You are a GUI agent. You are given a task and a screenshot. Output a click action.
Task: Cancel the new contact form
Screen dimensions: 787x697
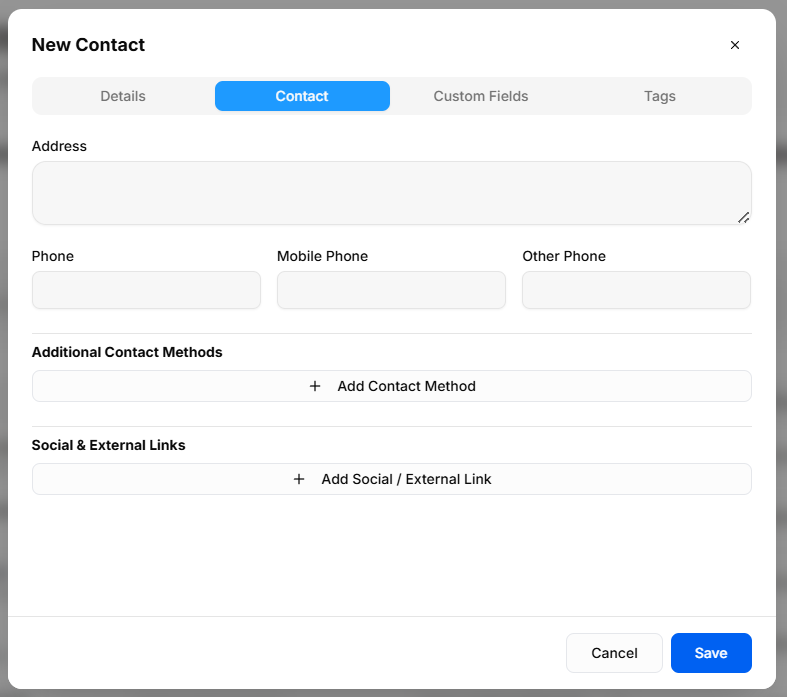[x=614, y=653]
